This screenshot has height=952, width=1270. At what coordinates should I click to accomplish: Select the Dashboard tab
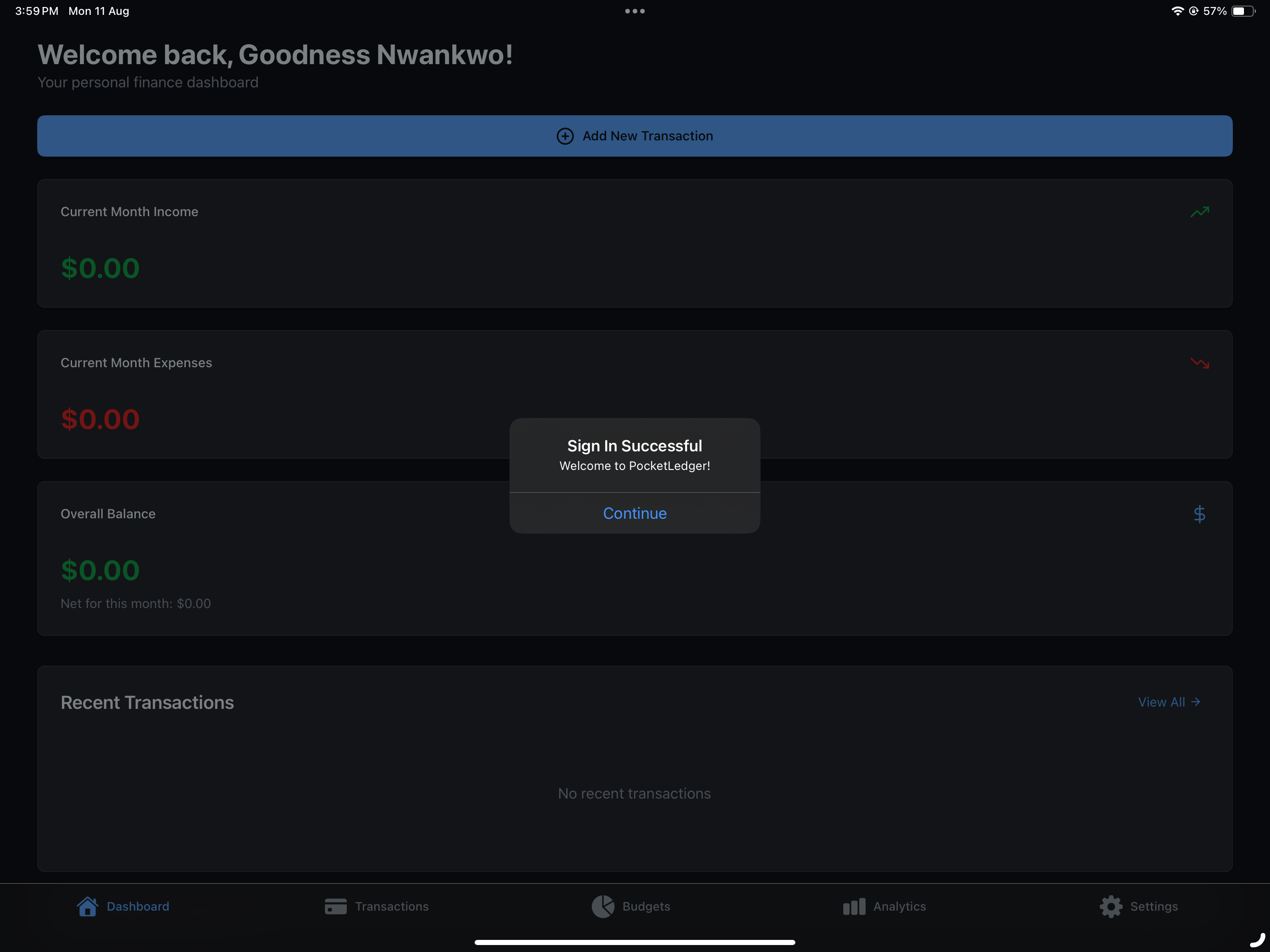tap(123, 906)
